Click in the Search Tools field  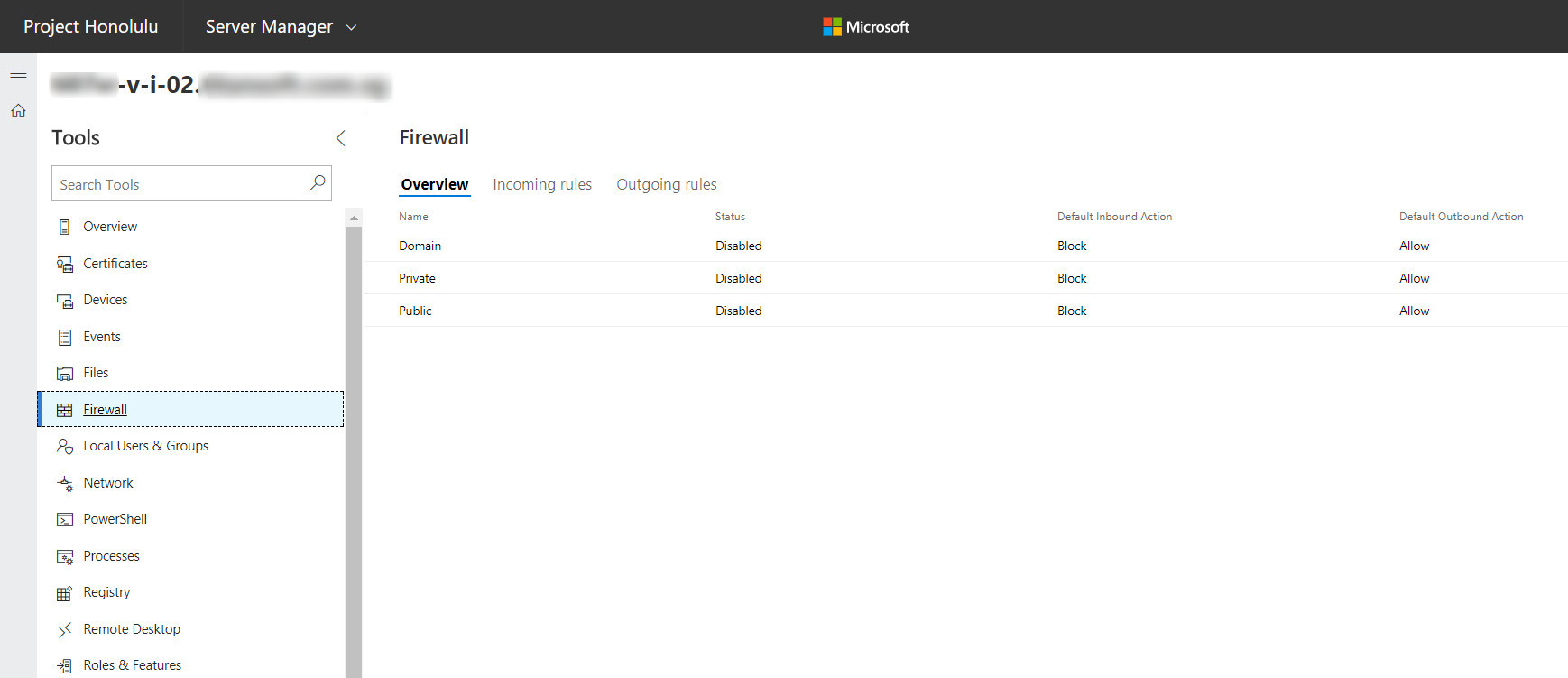pyautogui.click(x=180, y=184)
